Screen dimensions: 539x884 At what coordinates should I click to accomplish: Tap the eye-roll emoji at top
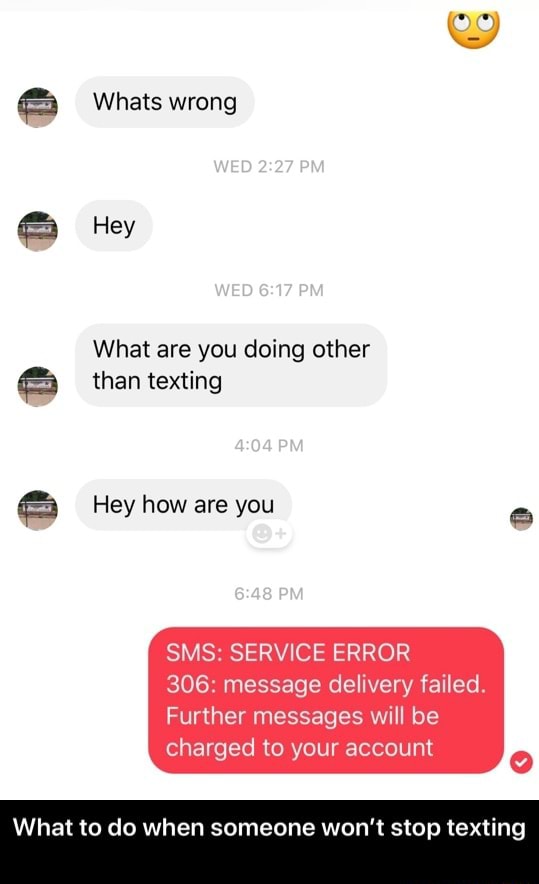[x=474, y=29]
